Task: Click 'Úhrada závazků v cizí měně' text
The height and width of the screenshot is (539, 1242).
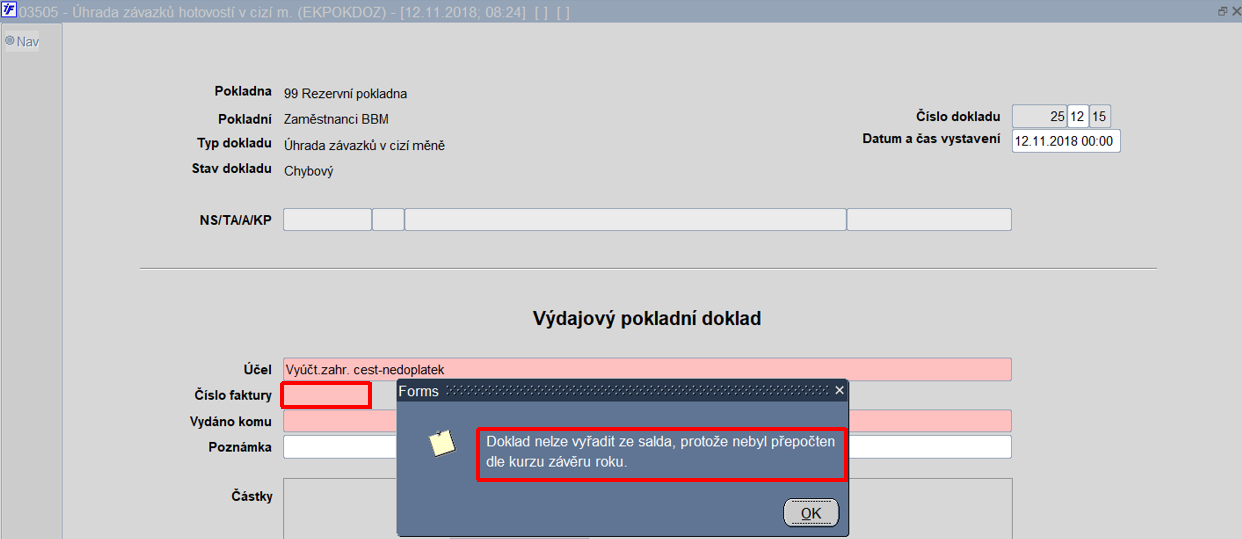Action: point(364,146)
